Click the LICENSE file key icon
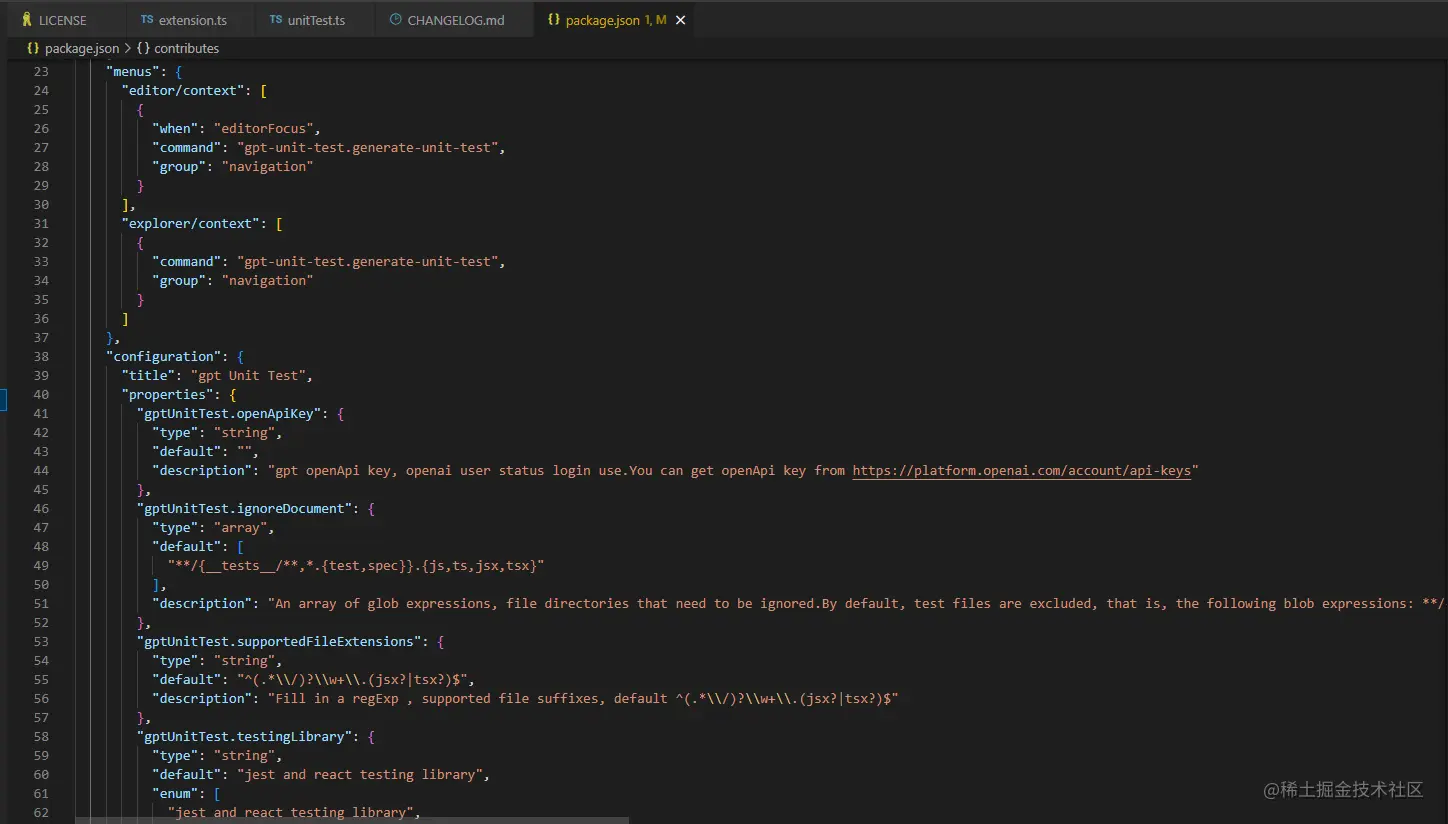 tap(26, 20)
